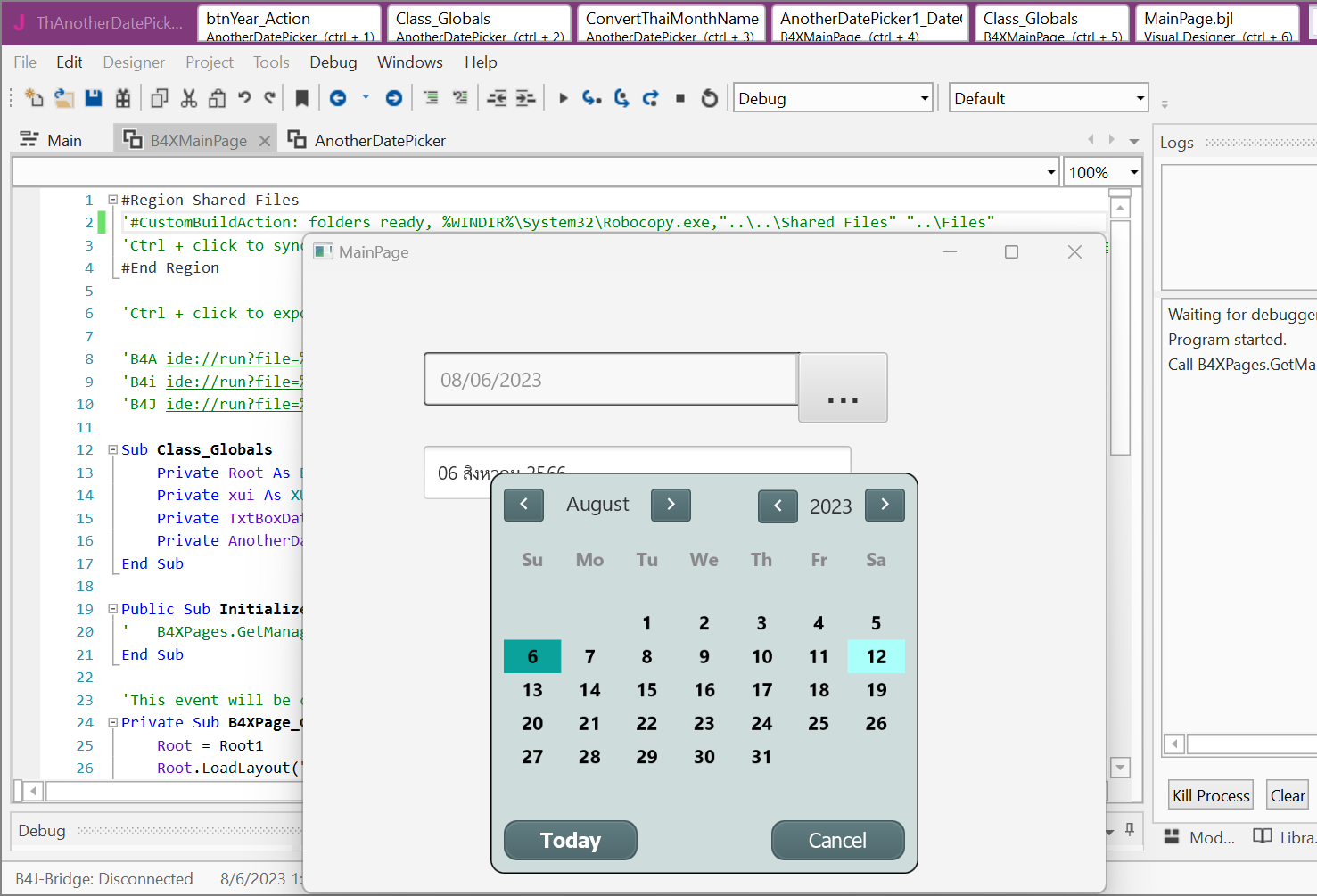Select day 15 in the August calendar
This screenshot has height=896, width=1317.
tap(647, 690)
